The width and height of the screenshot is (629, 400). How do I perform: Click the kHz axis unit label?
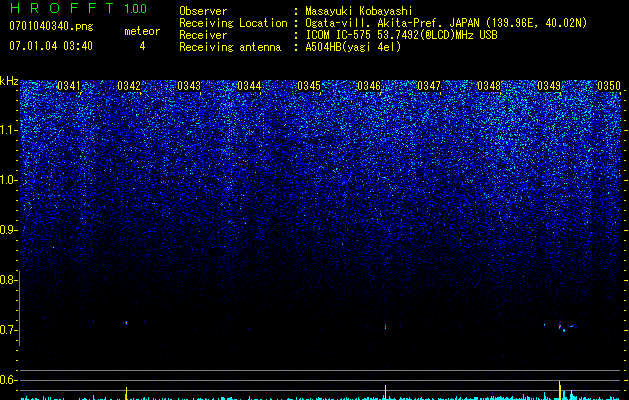pyautogui.click(x=9, y=82)
